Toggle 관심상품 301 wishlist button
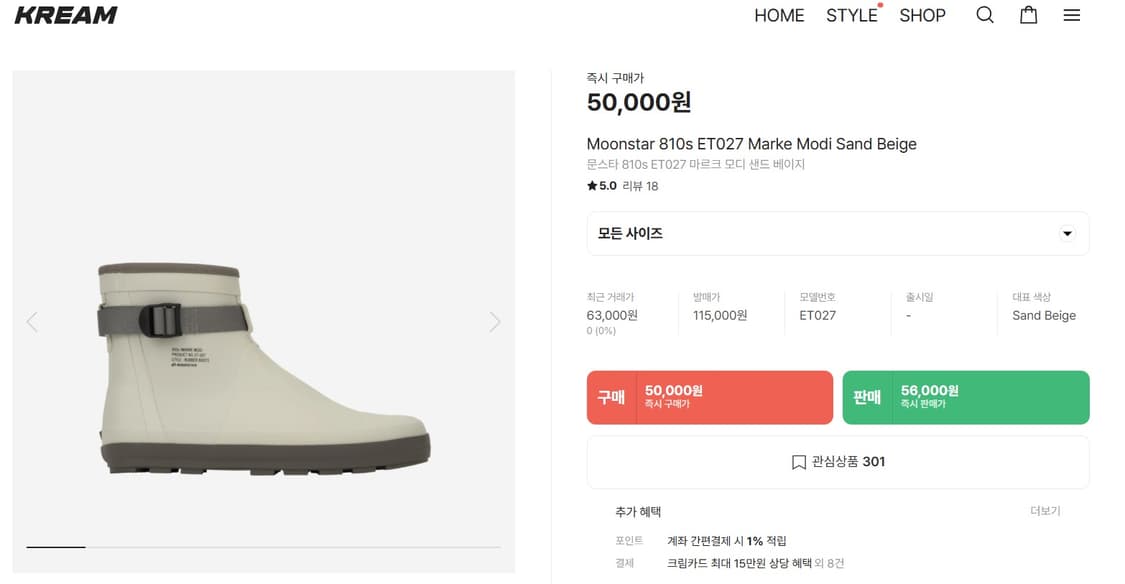1125x584 pixels. pyautogui.click(x=837, y=462)
